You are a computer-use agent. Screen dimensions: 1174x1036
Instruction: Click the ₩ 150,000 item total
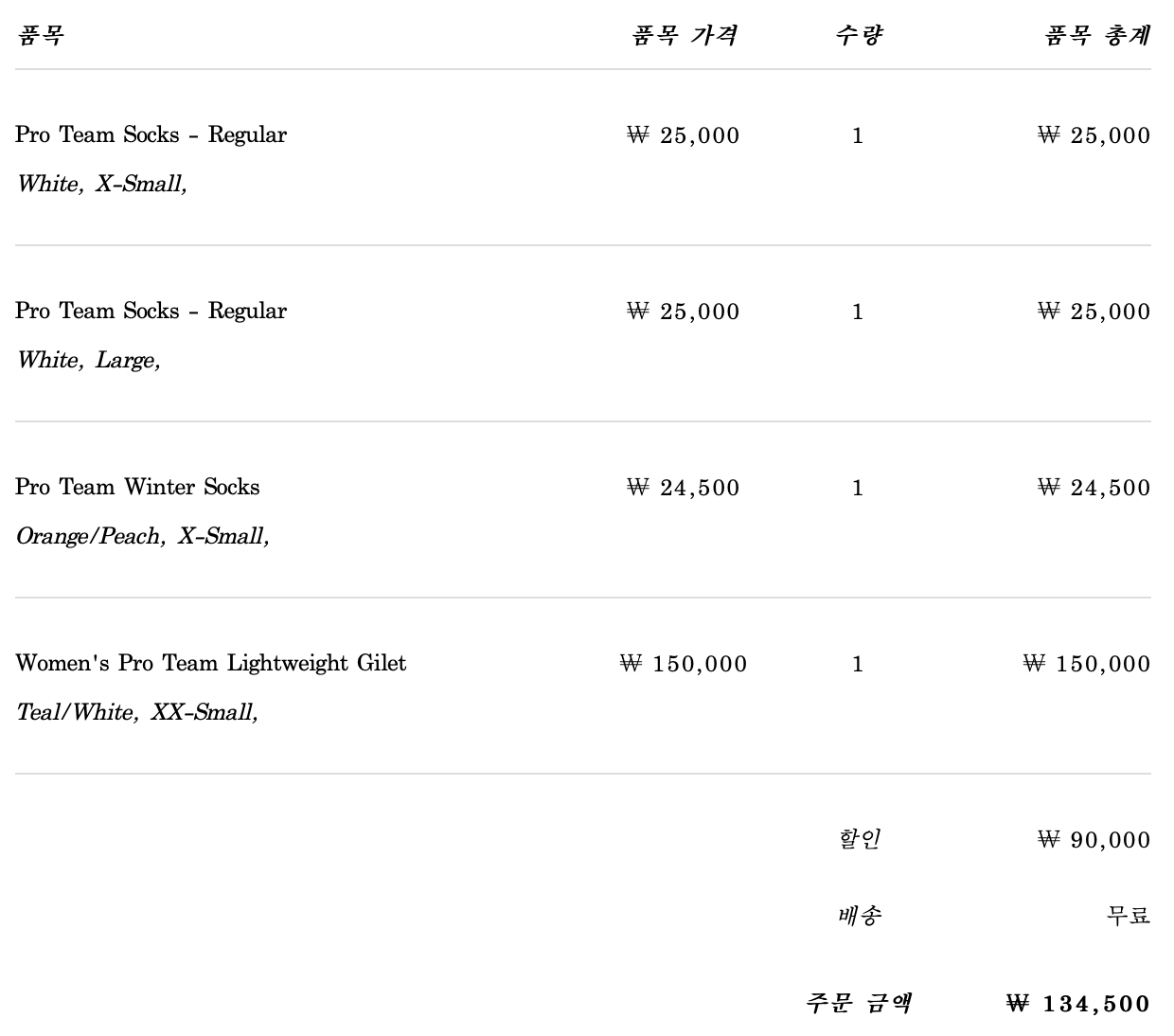coord(1087,664)
